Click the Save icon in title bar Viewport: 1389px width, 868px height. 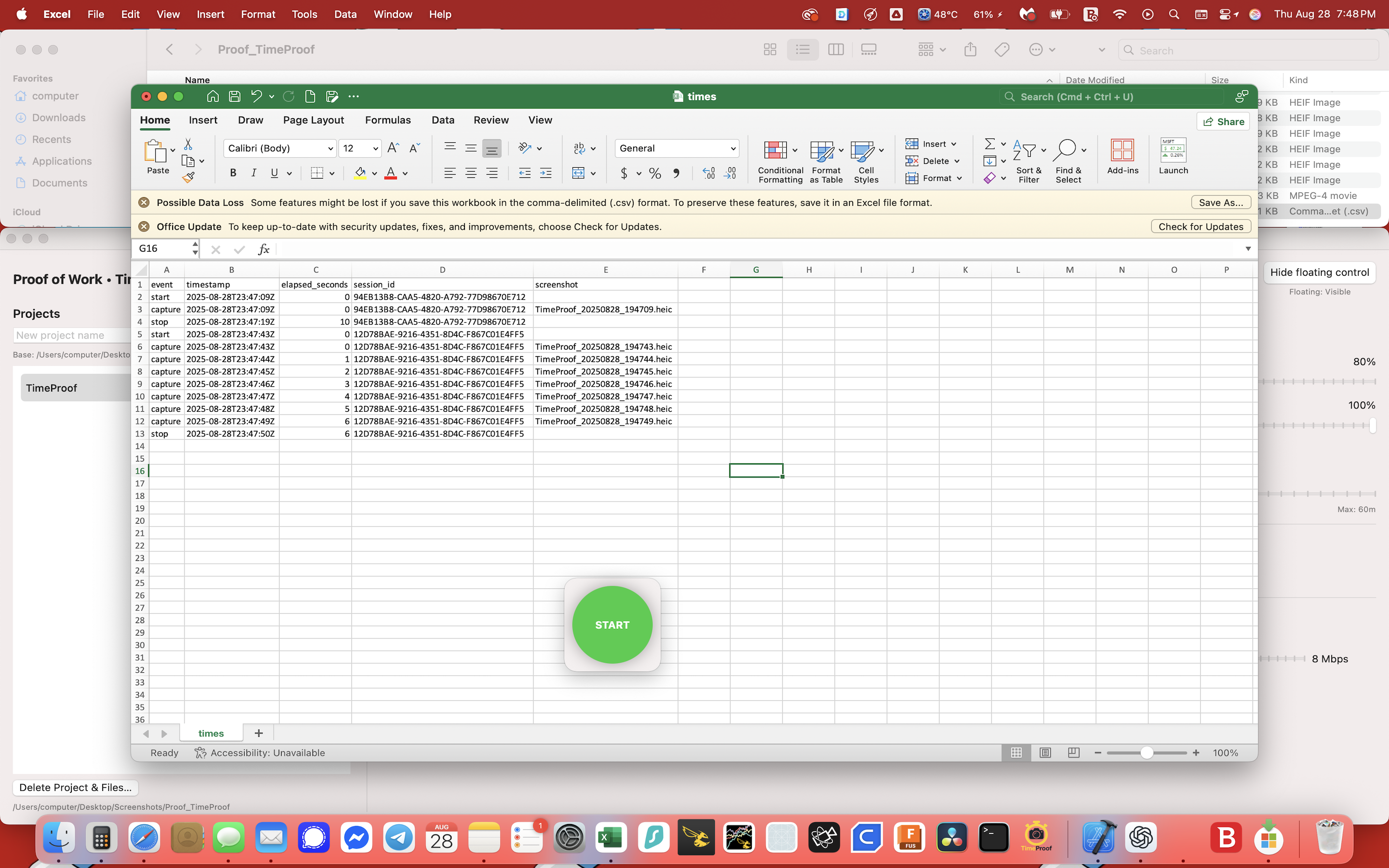click(x=234, y=96)
